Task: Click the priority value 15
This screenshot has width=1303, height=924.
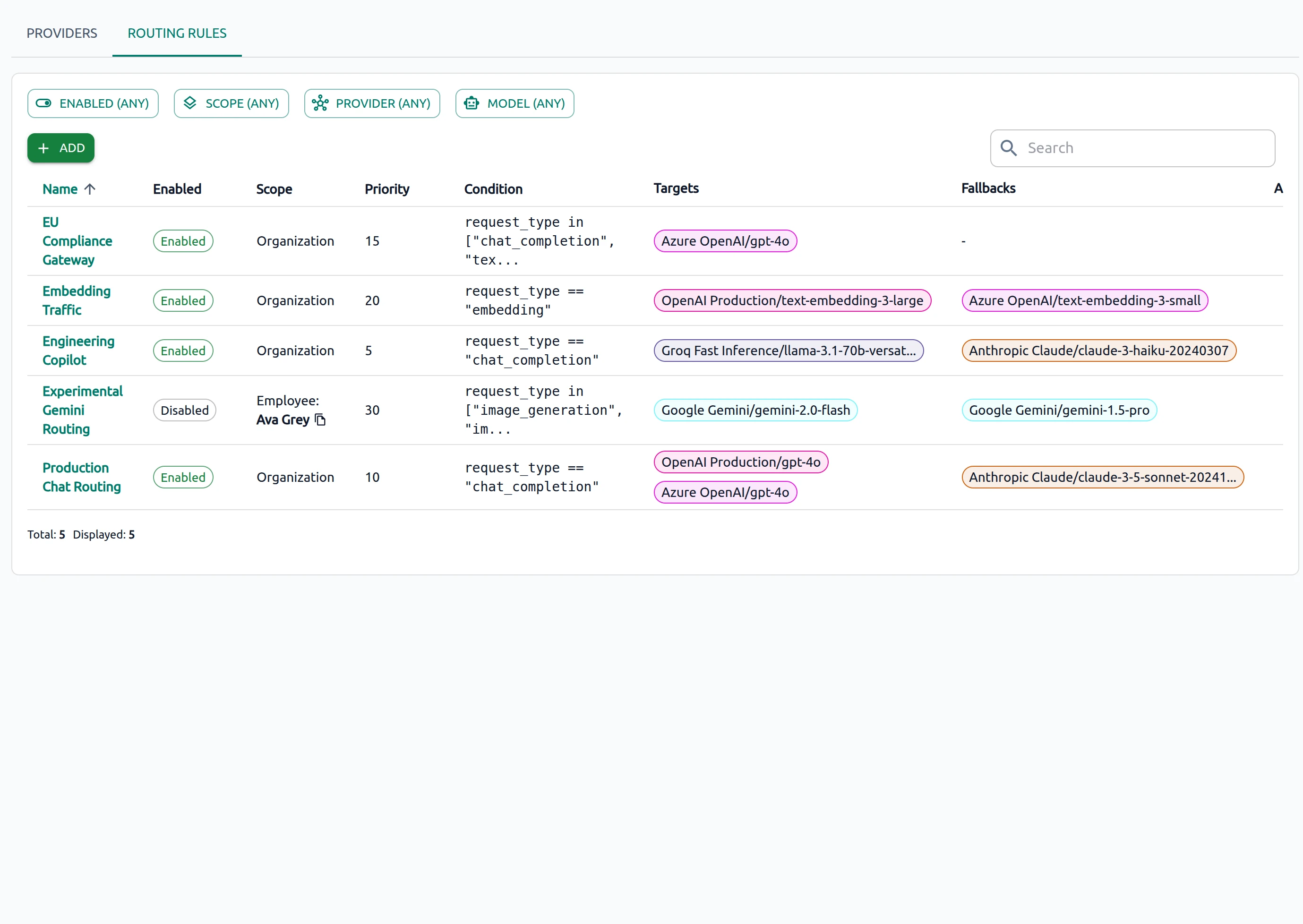Action: (x=372, y=241)
